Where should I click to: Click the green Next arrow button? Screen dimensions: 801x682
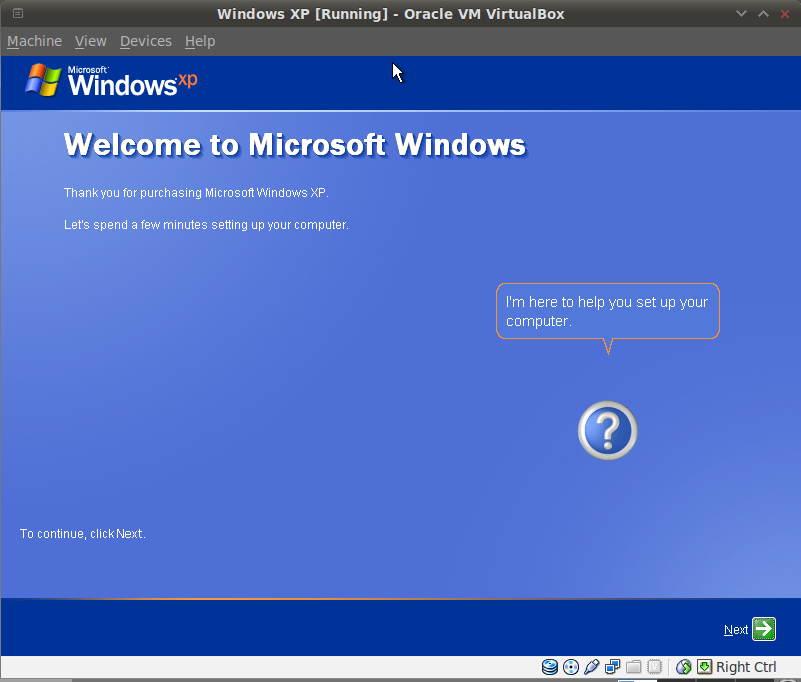pos(764,629)
